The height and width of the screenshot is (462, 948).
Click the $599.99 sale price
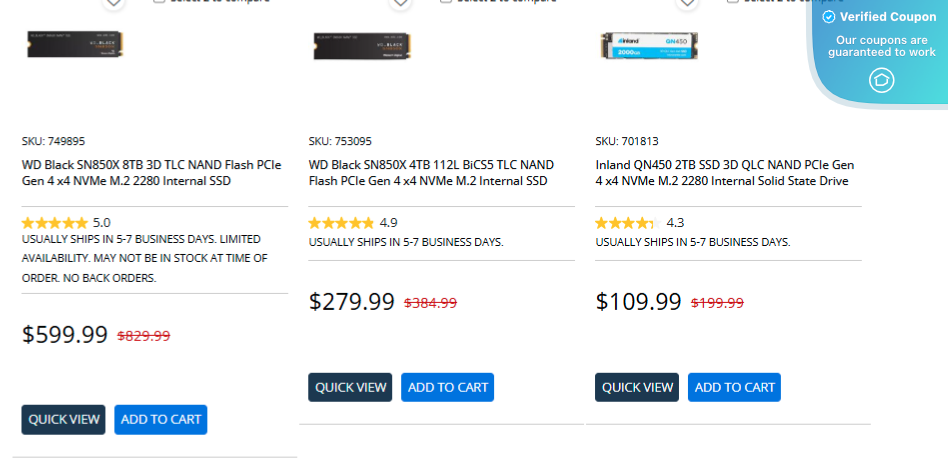pos(65,335)
